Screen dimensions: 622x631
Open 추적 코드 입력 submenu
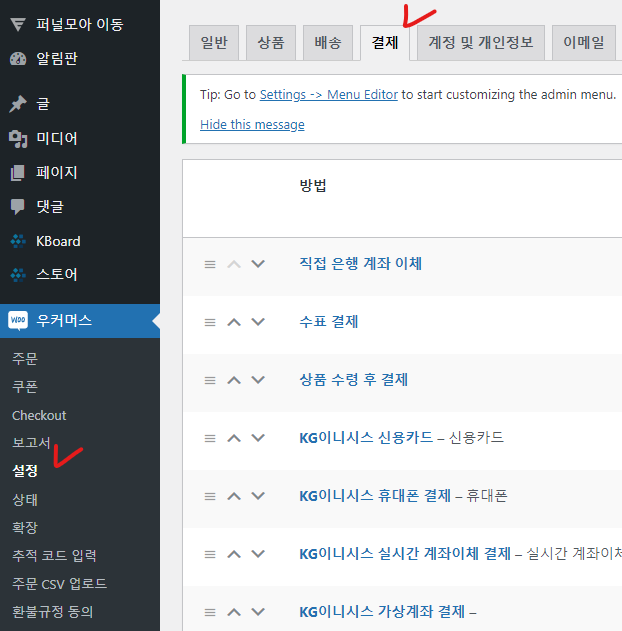click(x=54, y=556)
